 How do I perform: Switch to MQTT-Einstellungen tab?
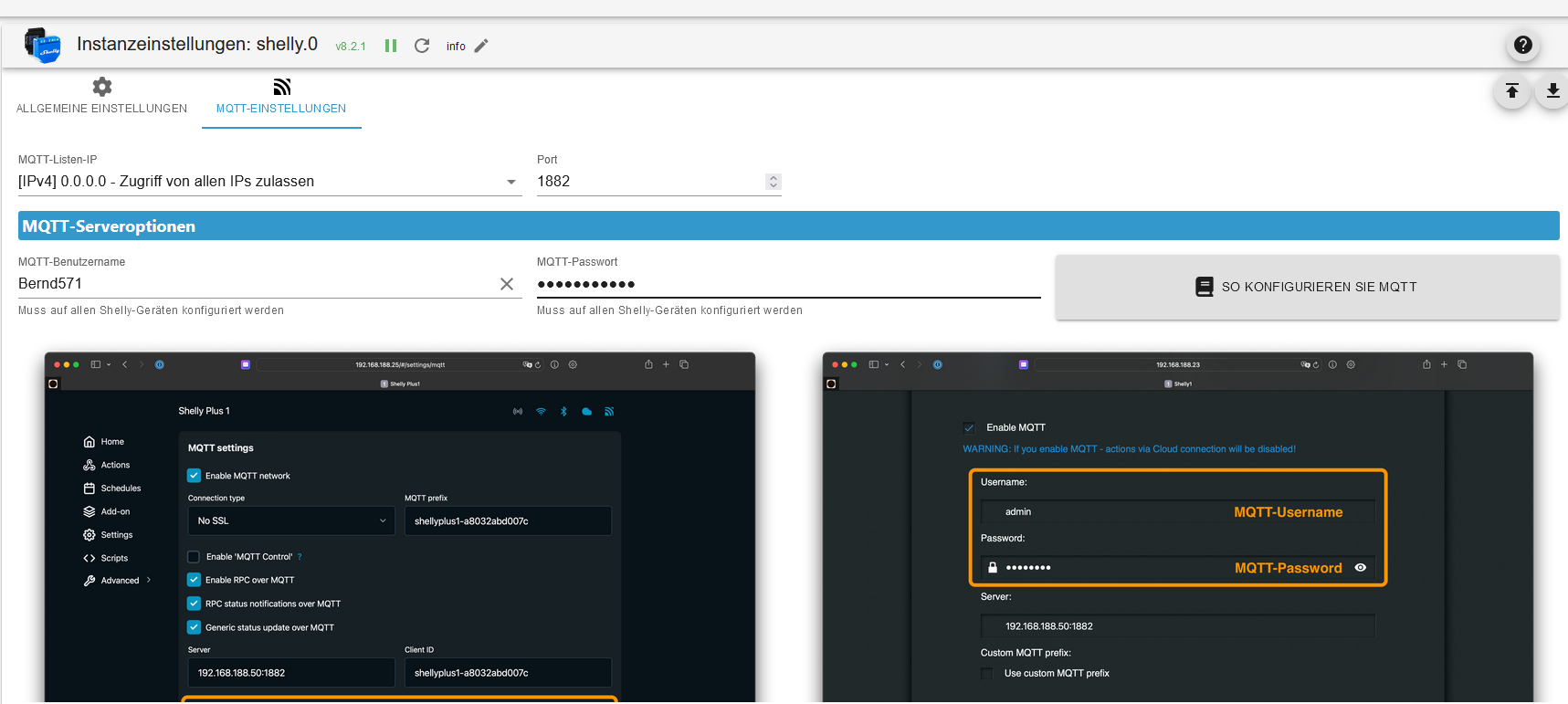coord(281,98)
